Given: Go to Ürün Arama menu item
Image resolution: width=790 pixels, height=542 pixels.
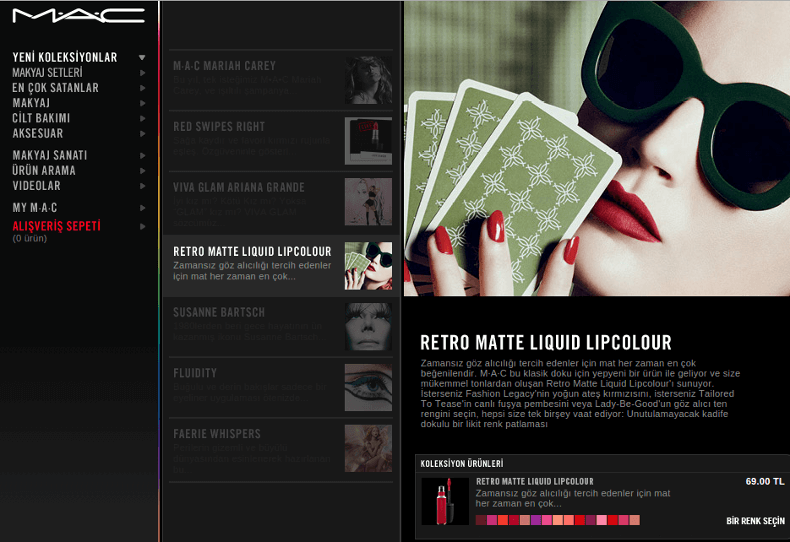Looking at the screenshot, I should coord(44,171).
